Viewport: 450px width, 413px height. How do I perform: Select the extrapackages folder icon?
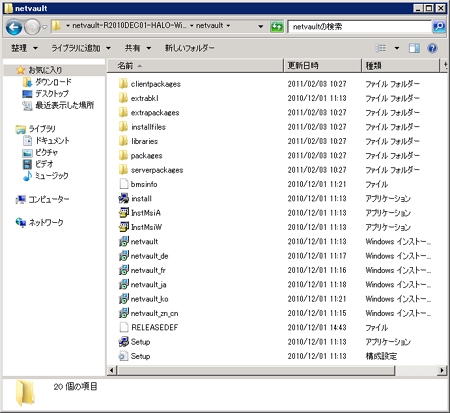coord(123,112)
